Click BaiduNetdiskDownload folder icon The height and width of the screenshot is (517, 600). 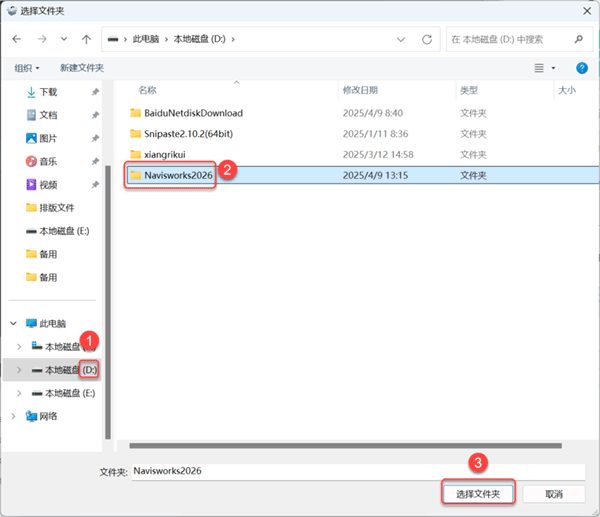coord(135,113)
